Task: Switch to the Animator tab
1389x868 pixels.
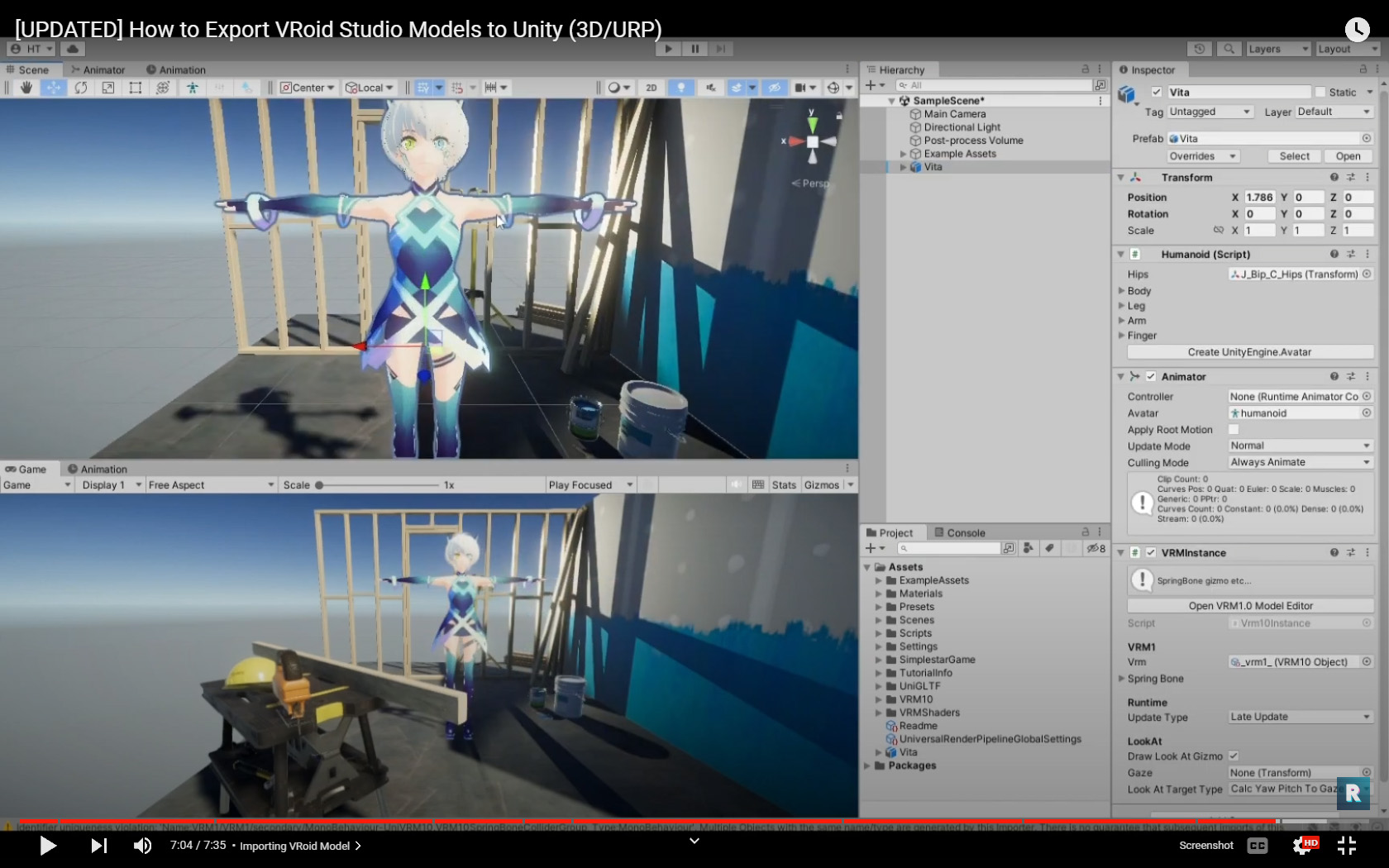Action: pos(98,70)
